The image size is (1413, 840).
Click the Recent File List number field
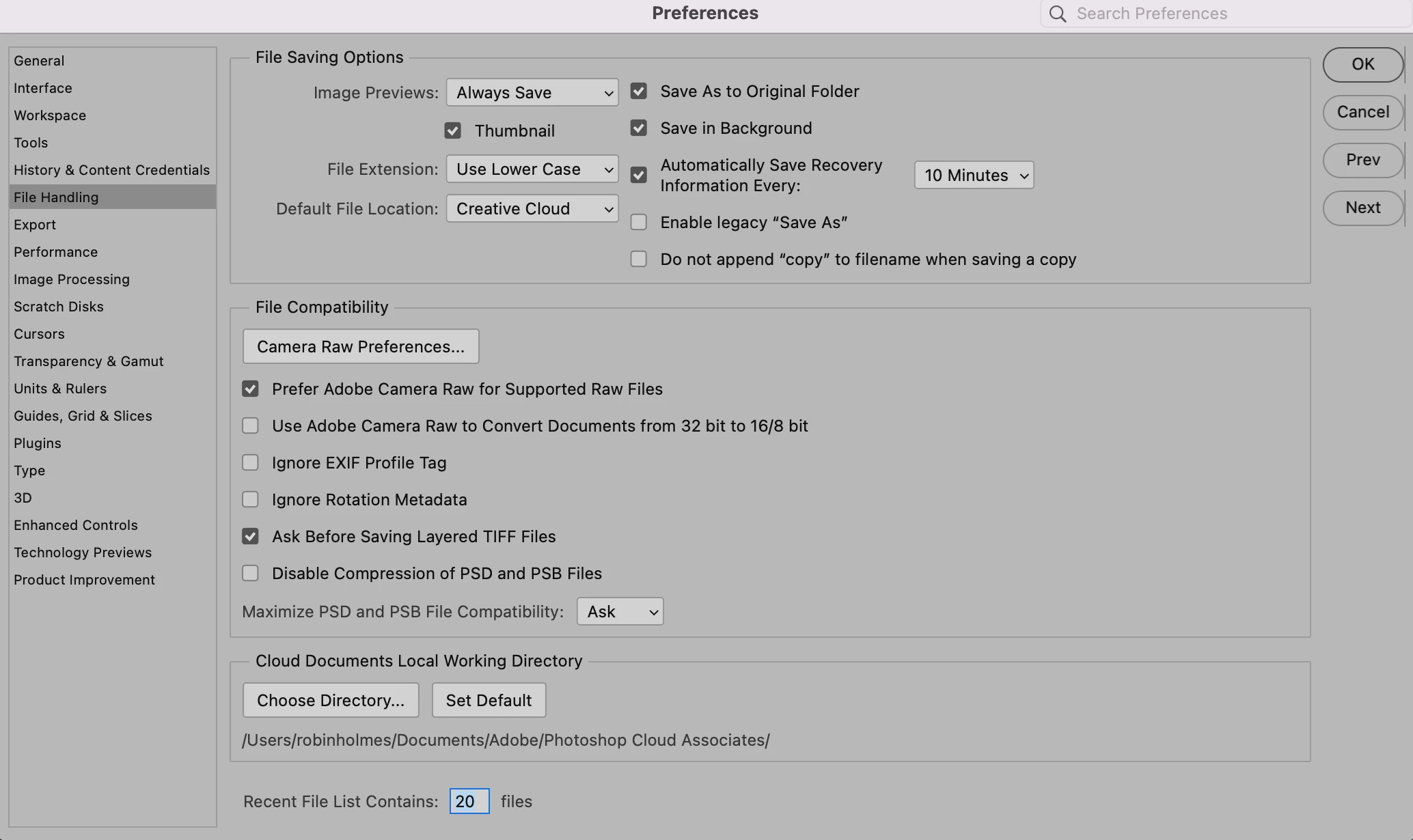(x=469, y=802)
